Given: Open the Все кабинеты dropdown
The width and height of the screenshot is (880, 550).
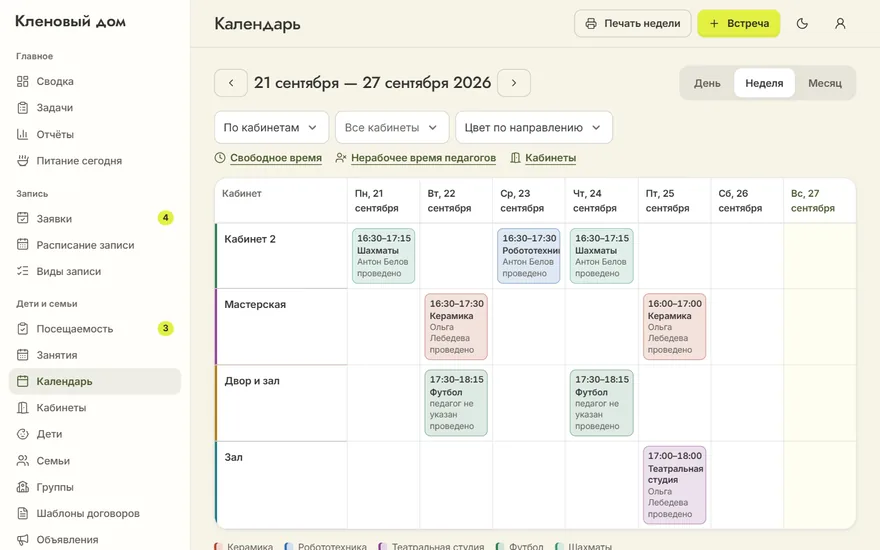Looking at the screenshot, I should tap(392, 127).
